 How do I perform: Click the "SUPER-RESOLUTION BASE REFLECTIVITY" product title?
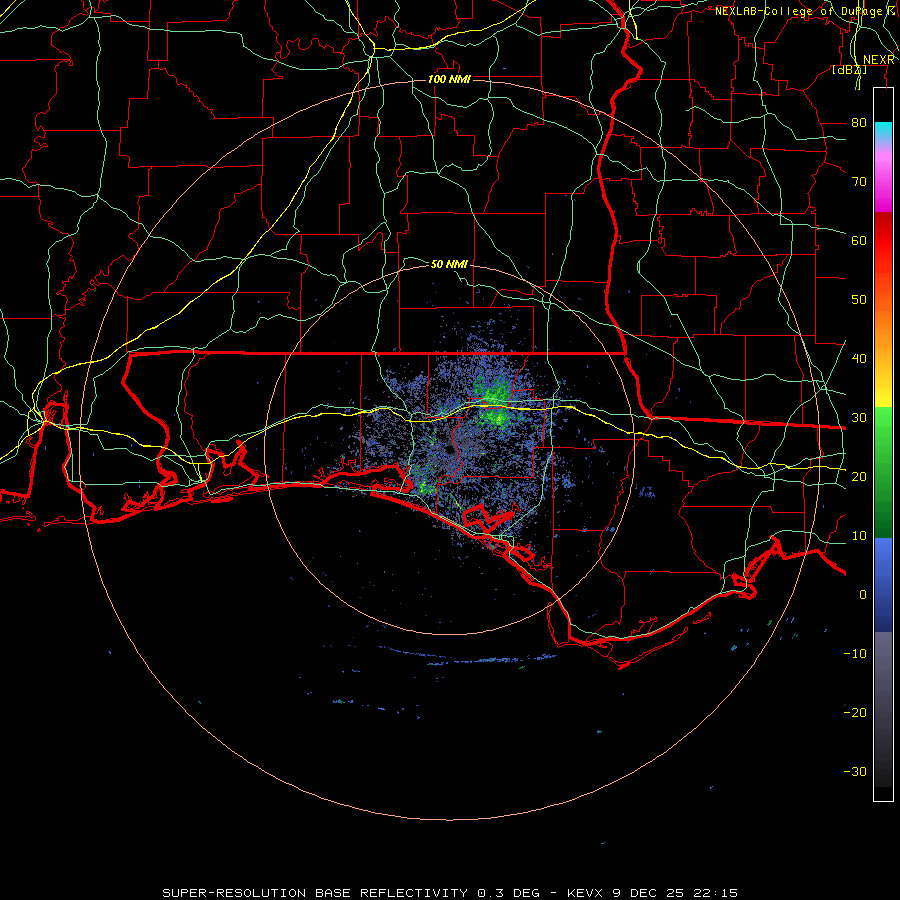315,893
